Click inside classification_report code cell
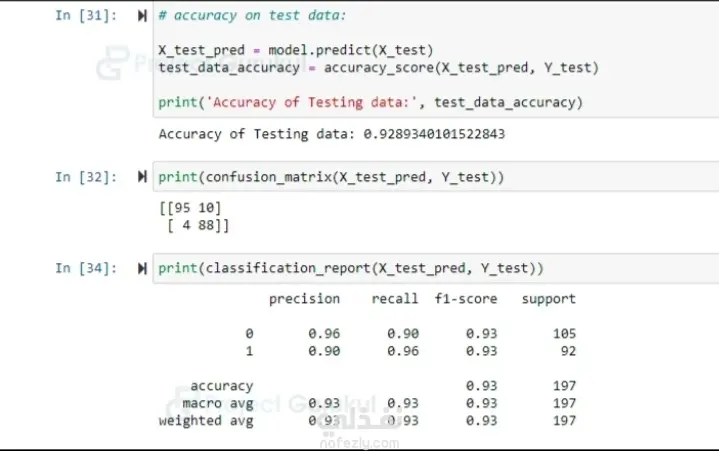The image size is (719, 451). [436, 268]
